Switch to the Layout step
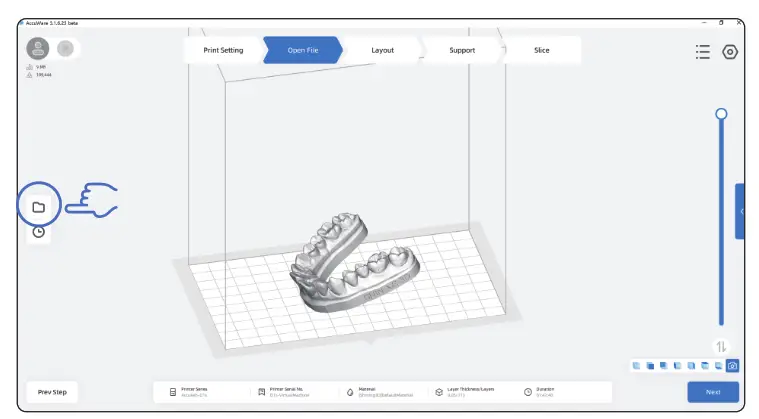This screenshot has height=419, width=759. (382, 50)
